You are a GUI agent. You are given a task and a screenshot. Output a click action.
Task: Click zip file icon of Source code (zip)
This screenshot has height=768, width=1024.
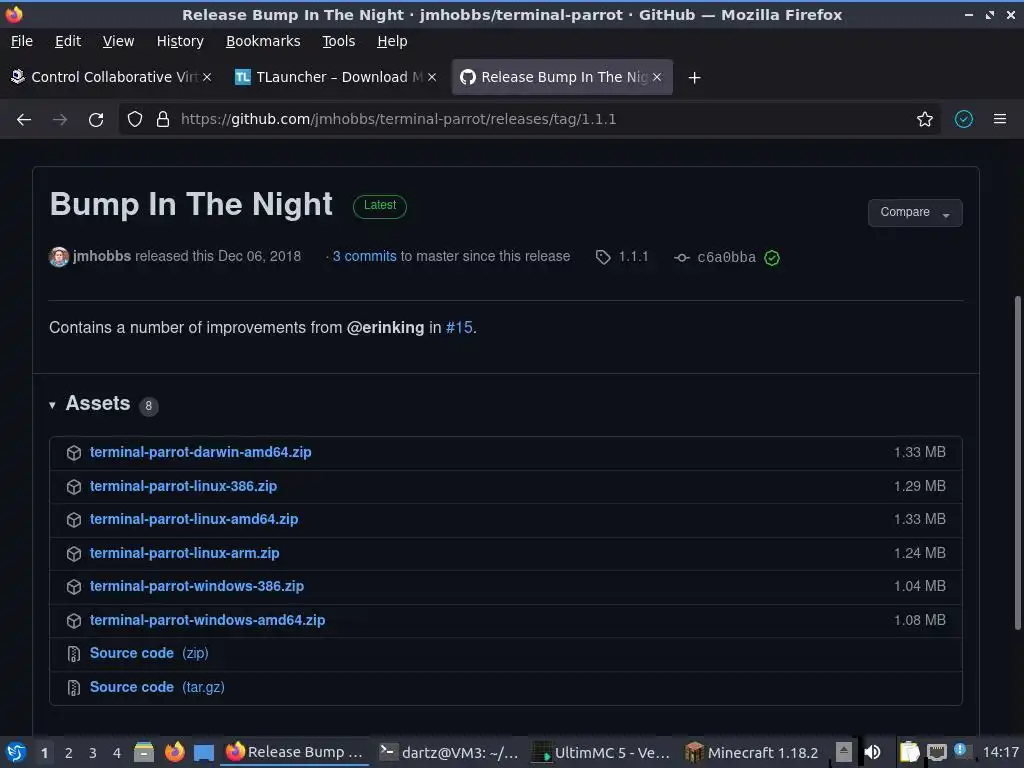(74, 654)
